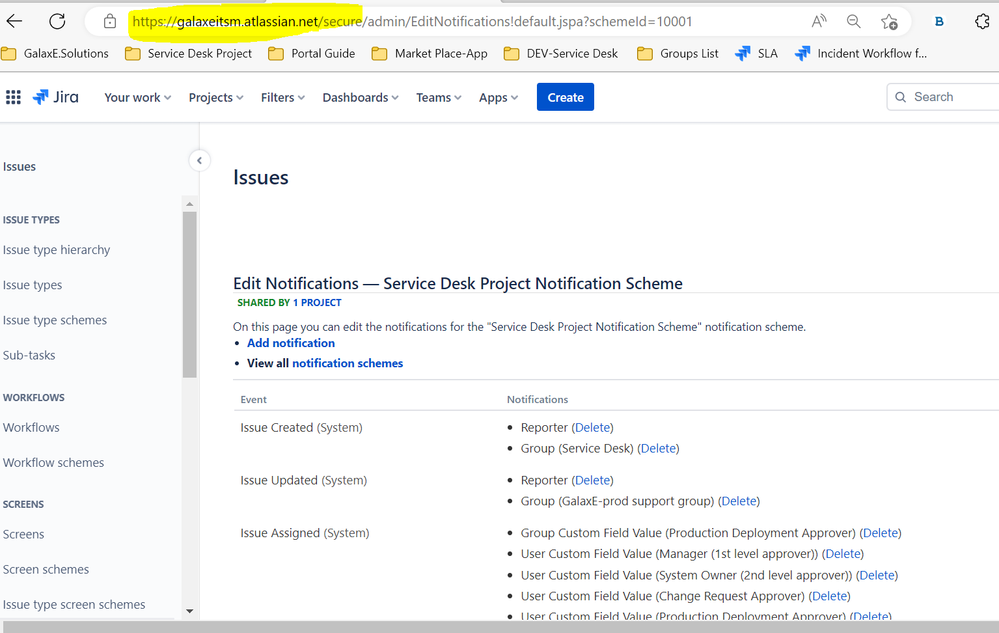This screenshot has width=999, height=633.
Task: Add page to favorites star icon
Action: pos(889,21)
